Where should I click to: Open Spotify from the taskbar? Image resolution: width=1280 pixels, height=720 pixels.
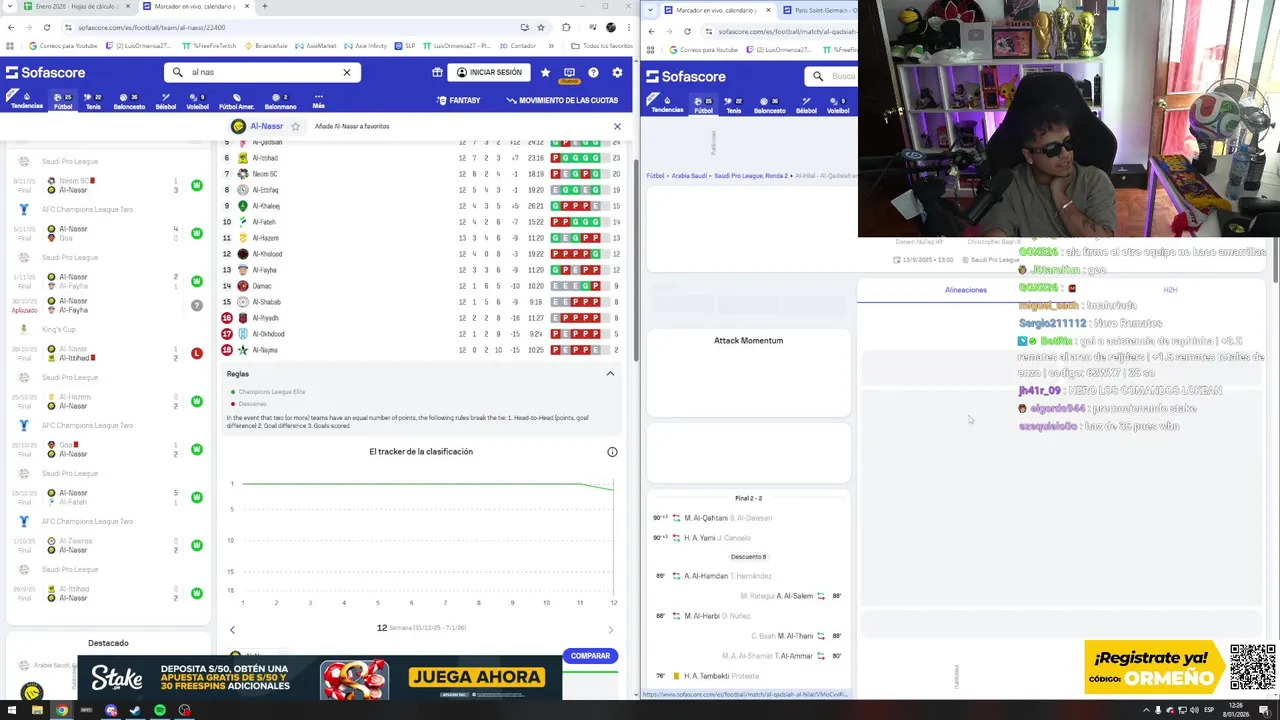(x=160, y=710)
